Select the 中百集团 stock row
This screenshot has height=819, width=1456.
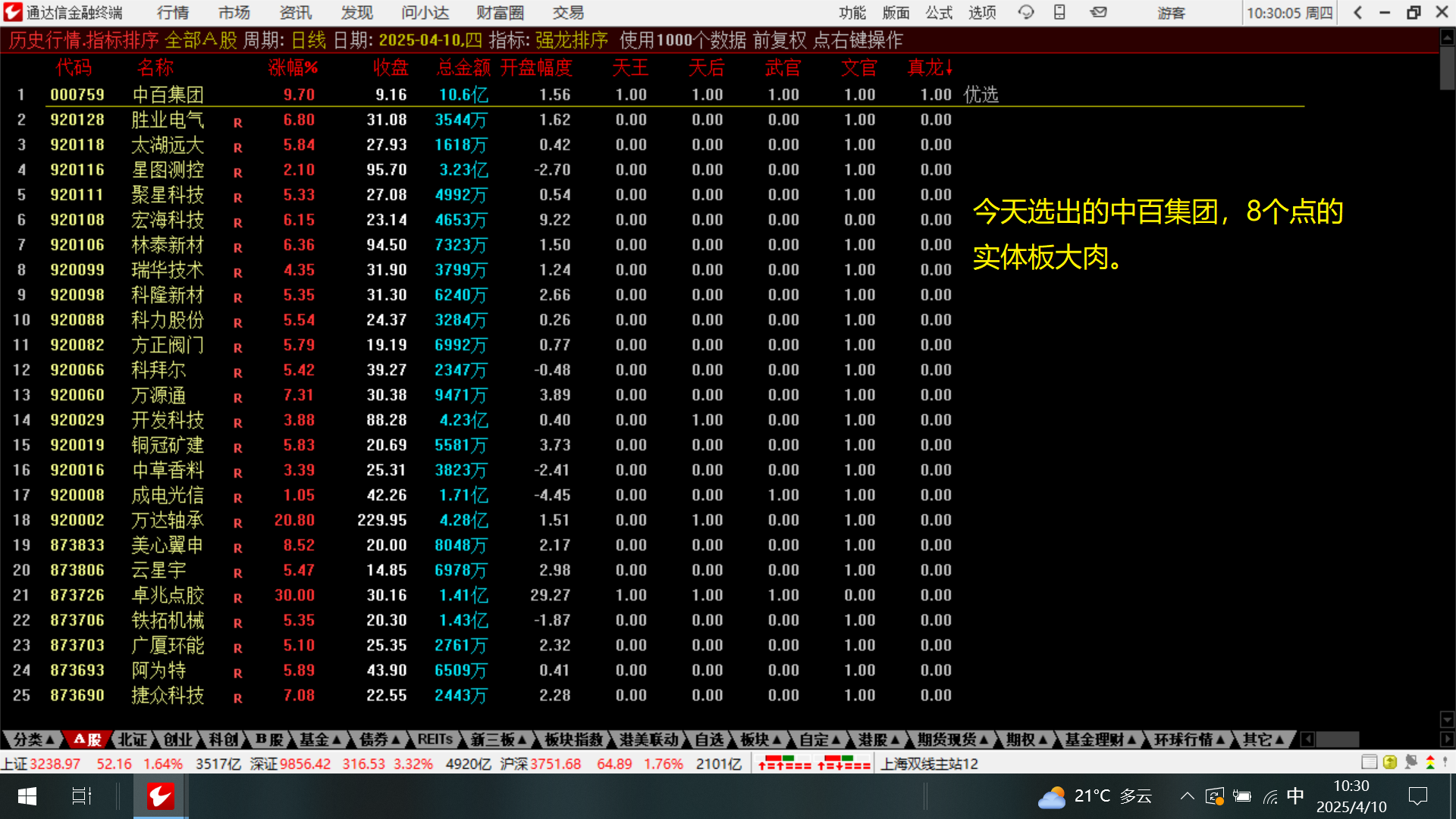point(168,95)
